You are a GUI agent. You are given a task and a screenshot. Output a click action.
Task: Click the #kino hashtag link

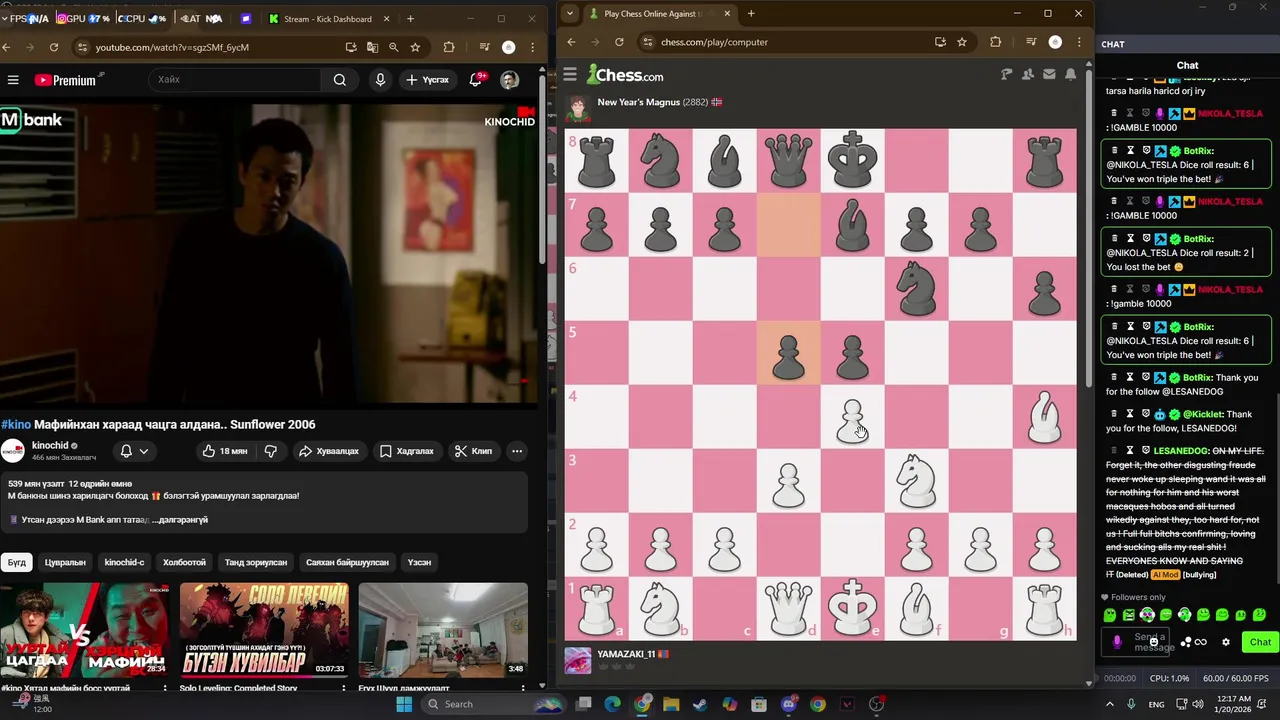16,424
